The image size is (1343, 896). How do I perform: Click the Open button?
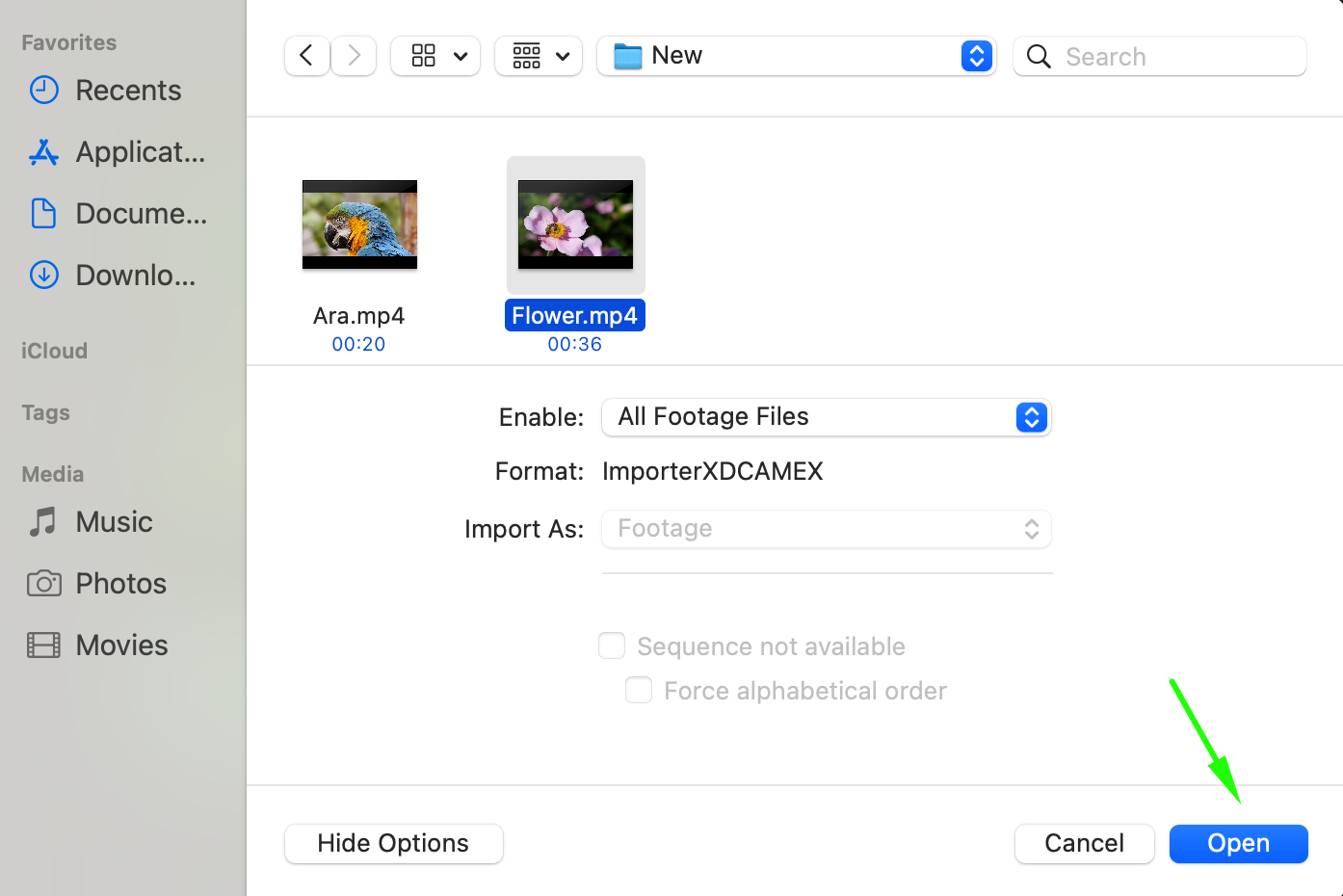click(1238, 844)
